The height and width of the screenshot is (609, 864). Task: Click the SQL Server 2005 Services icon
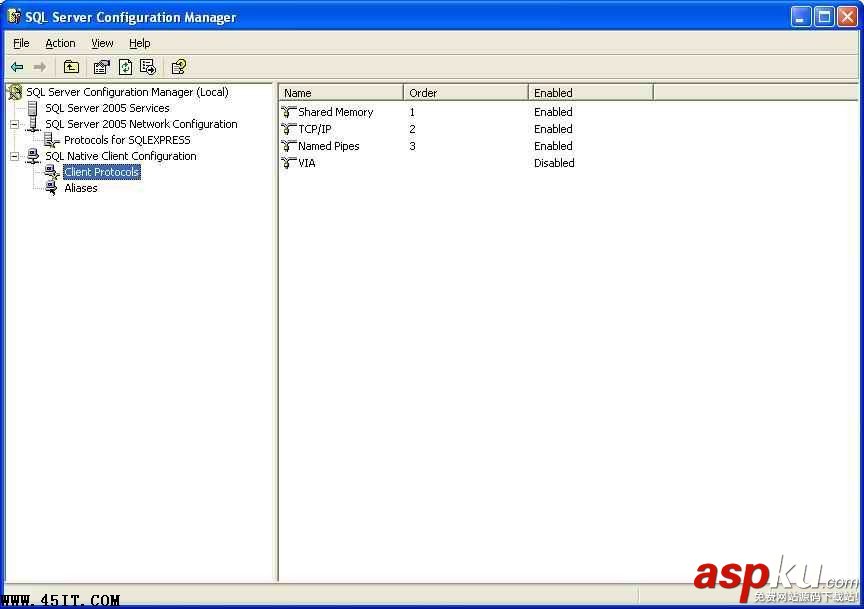(x=33, y=108)
